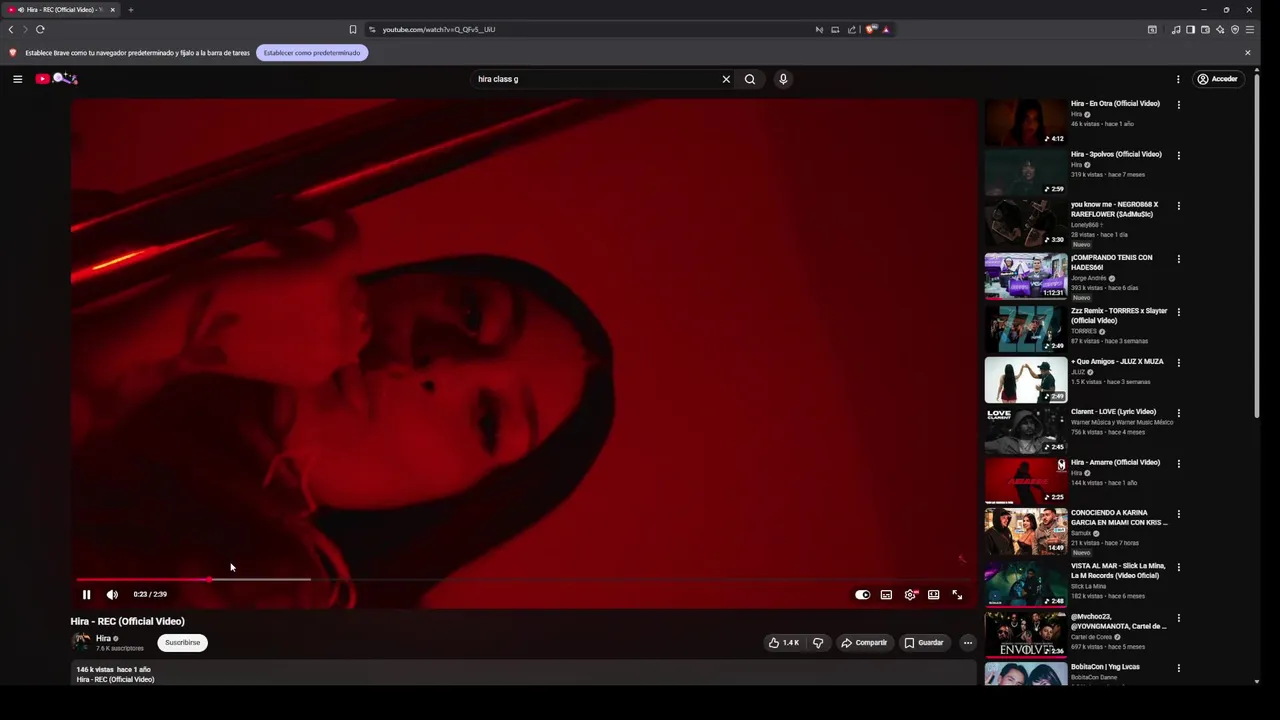
Task: Bookmark this page
Action: pyautogui.click(x=352, y=29)
